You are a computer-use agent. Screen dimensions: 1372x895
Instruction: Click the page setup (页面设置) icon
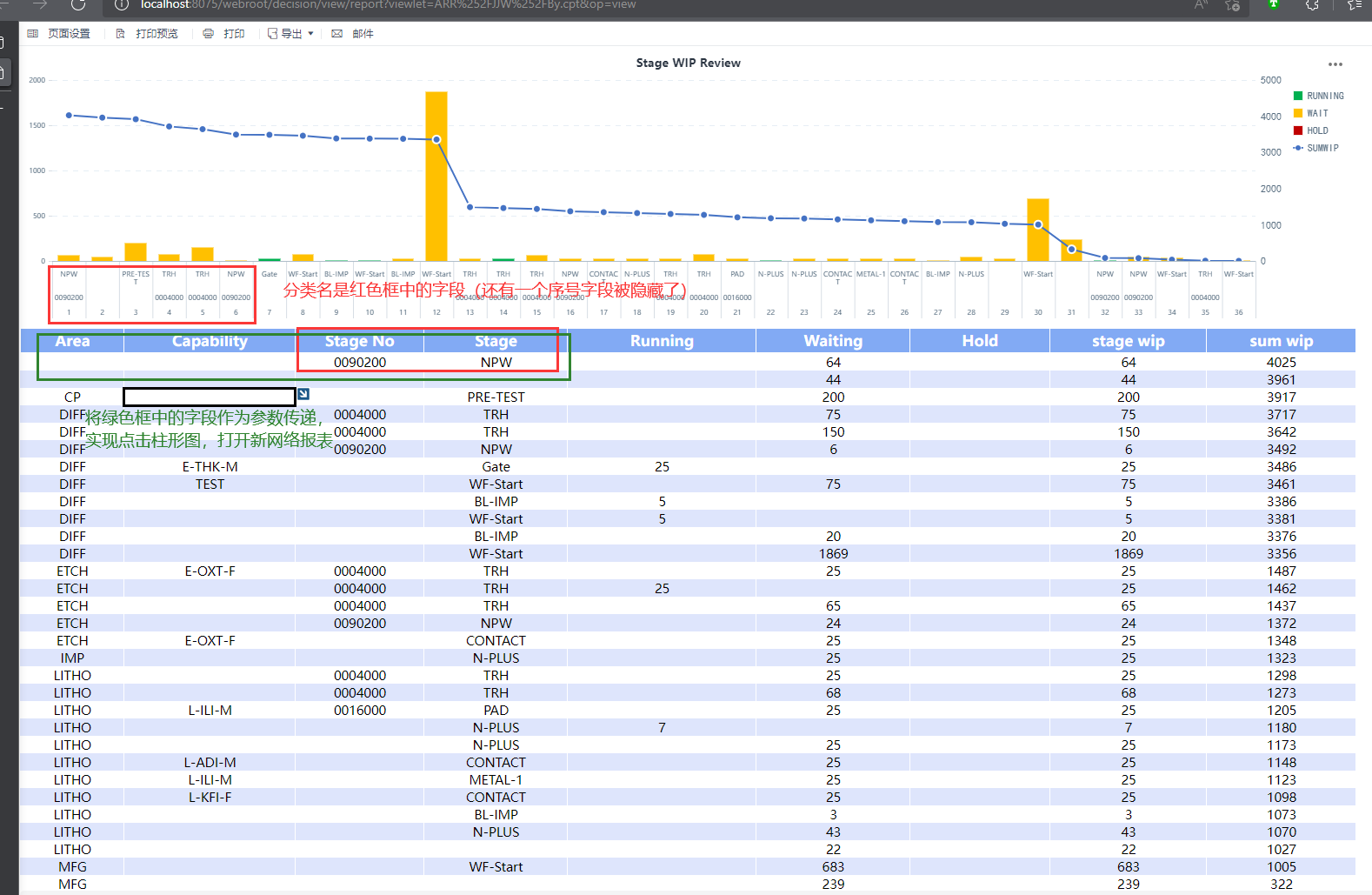33,34
